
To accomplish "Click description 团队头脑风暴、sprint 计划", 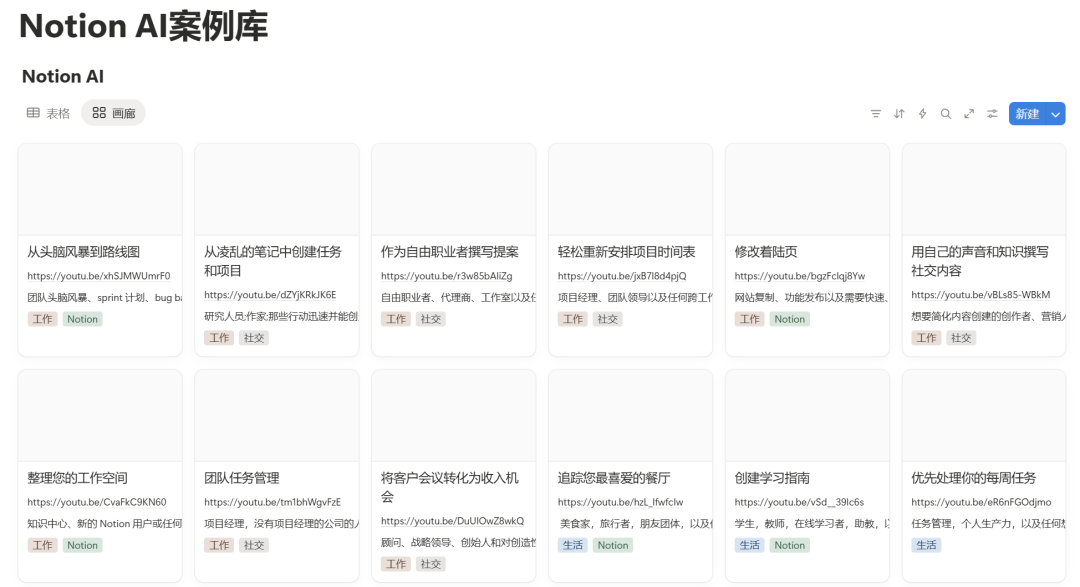I will point(104,298).
